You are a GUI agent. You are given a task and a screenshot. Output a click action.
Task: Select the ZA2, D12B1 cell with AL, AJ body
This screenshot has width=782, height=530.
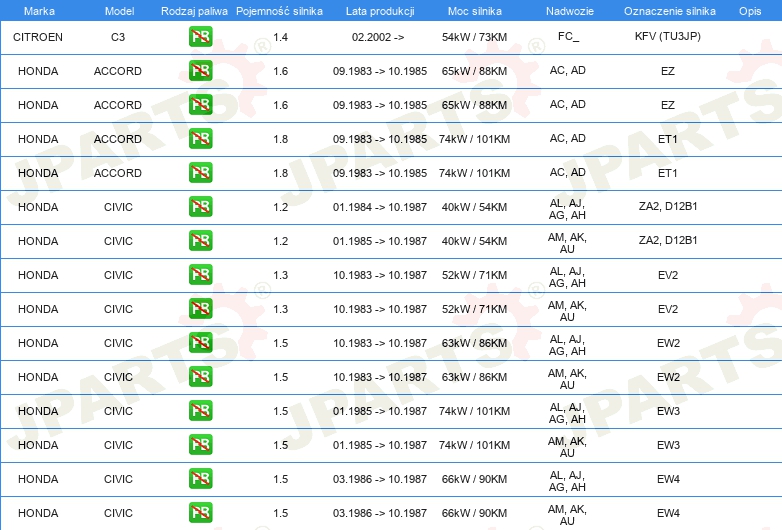coord(668,206)
